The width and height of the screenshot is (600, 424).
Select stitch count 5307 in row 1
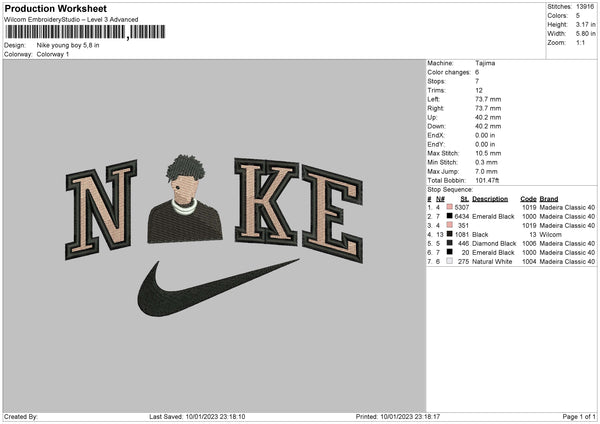tap(461, 207)
